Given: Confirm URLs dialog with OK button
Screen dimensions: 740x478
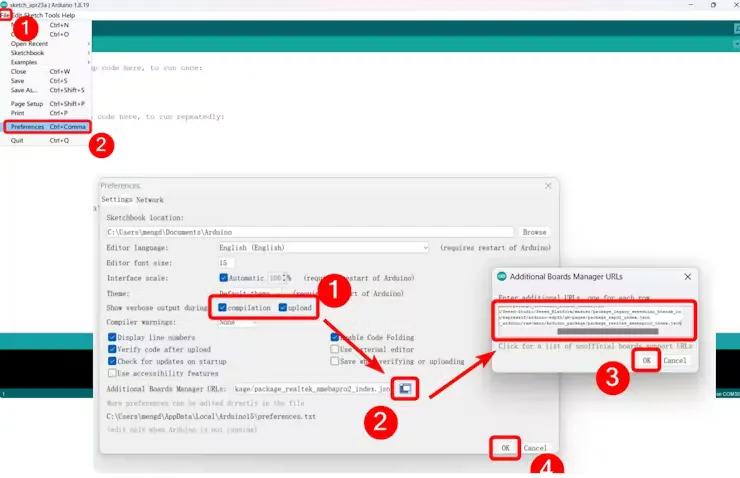Looking at the screenshot, I should tap(646, 360).
